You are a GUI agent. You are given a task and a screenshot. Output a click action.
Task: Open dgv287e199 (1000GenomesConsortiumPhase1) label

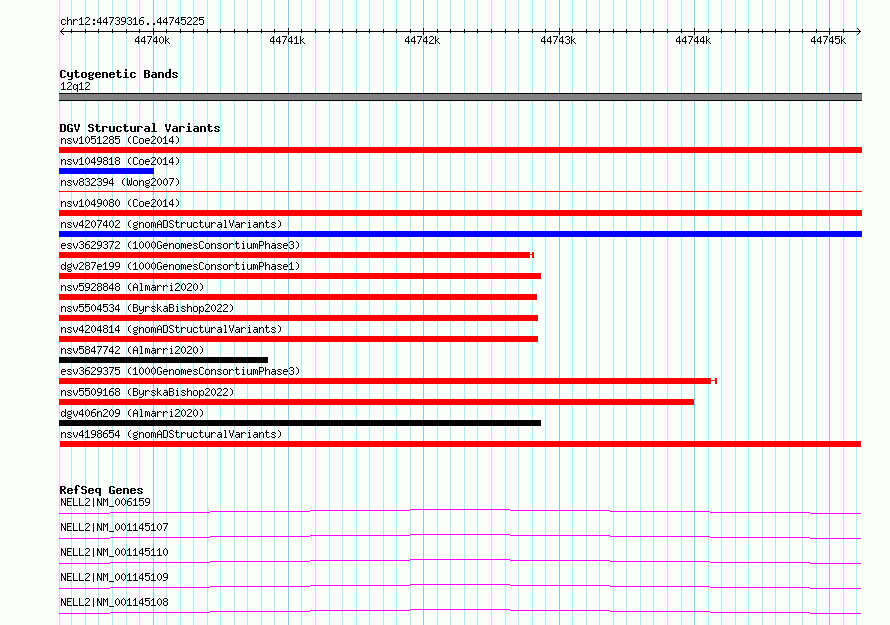point(180,266)
